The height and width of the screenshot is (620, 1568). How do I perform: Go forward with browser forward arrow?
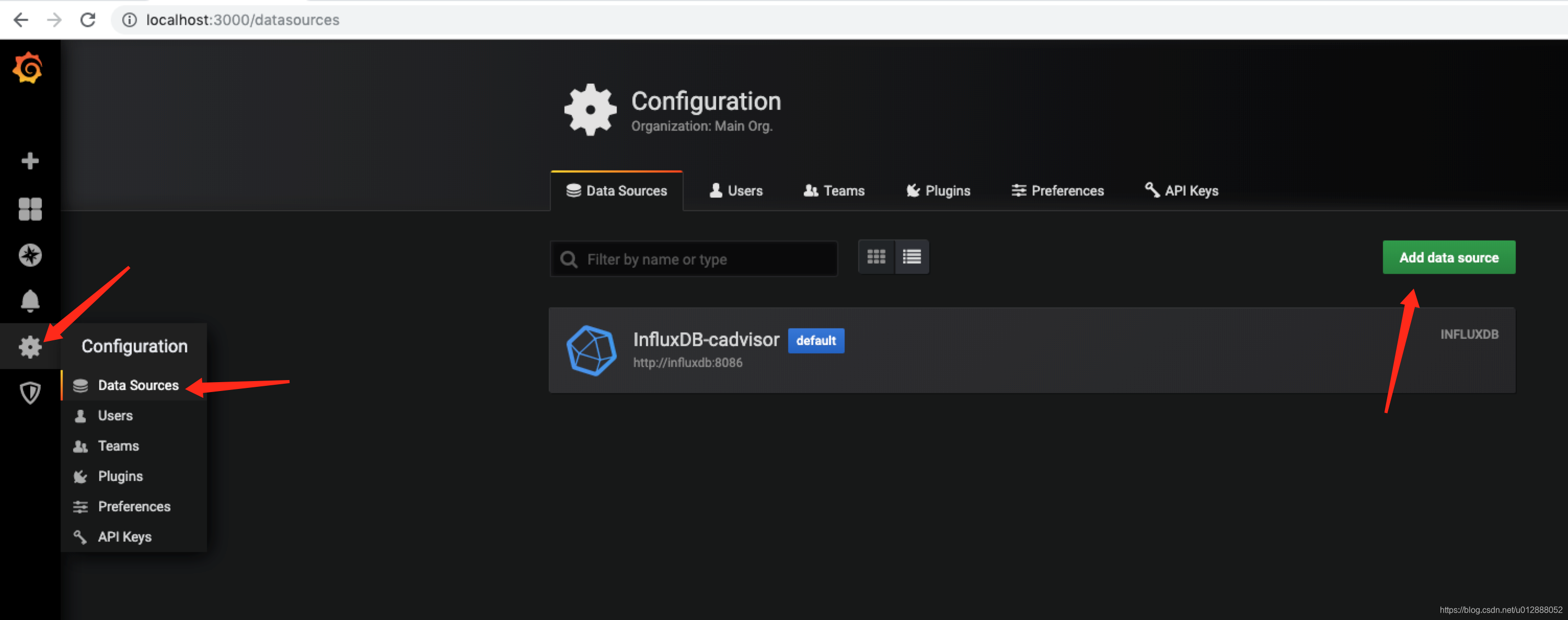[54, 20]
